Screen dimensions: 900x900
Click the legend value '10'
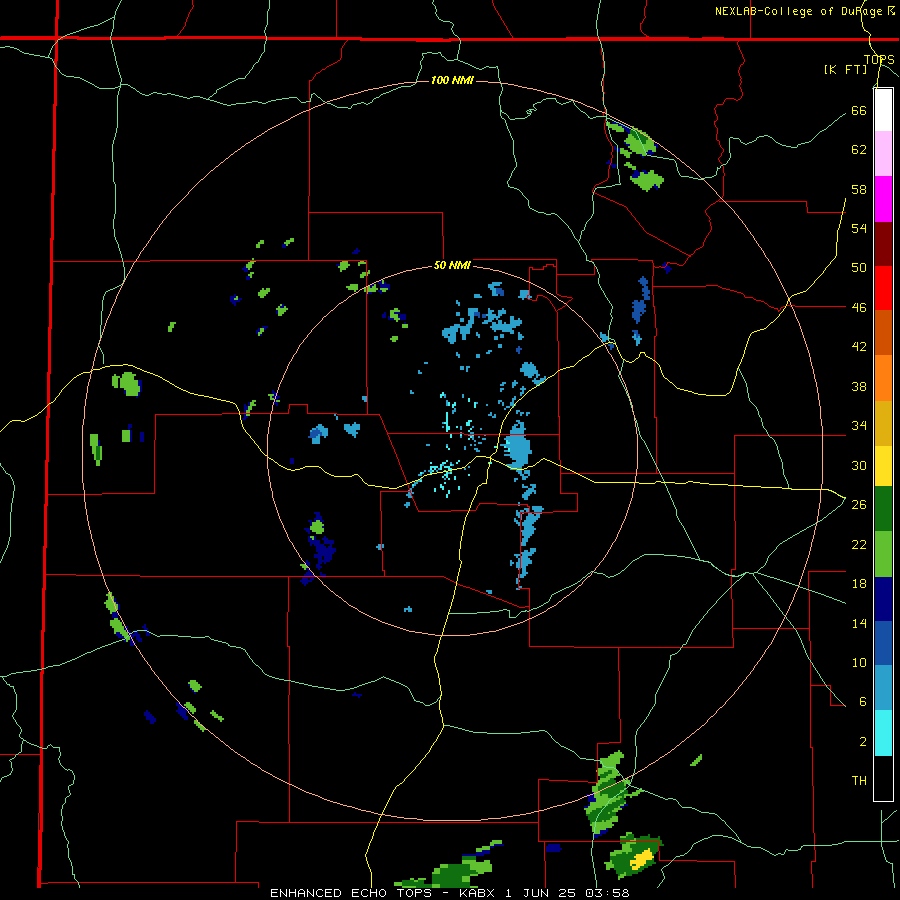859,663
